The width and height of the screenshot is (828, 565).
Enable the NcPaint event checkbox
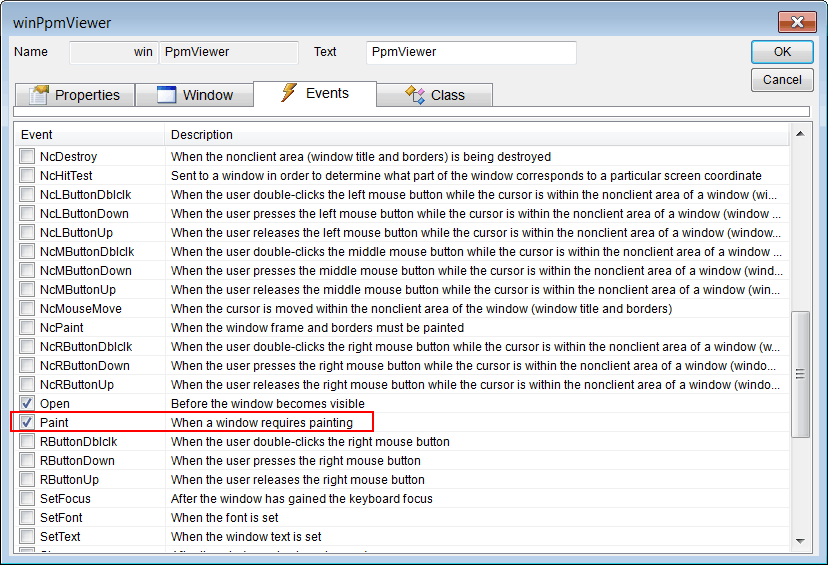[27, 327]
